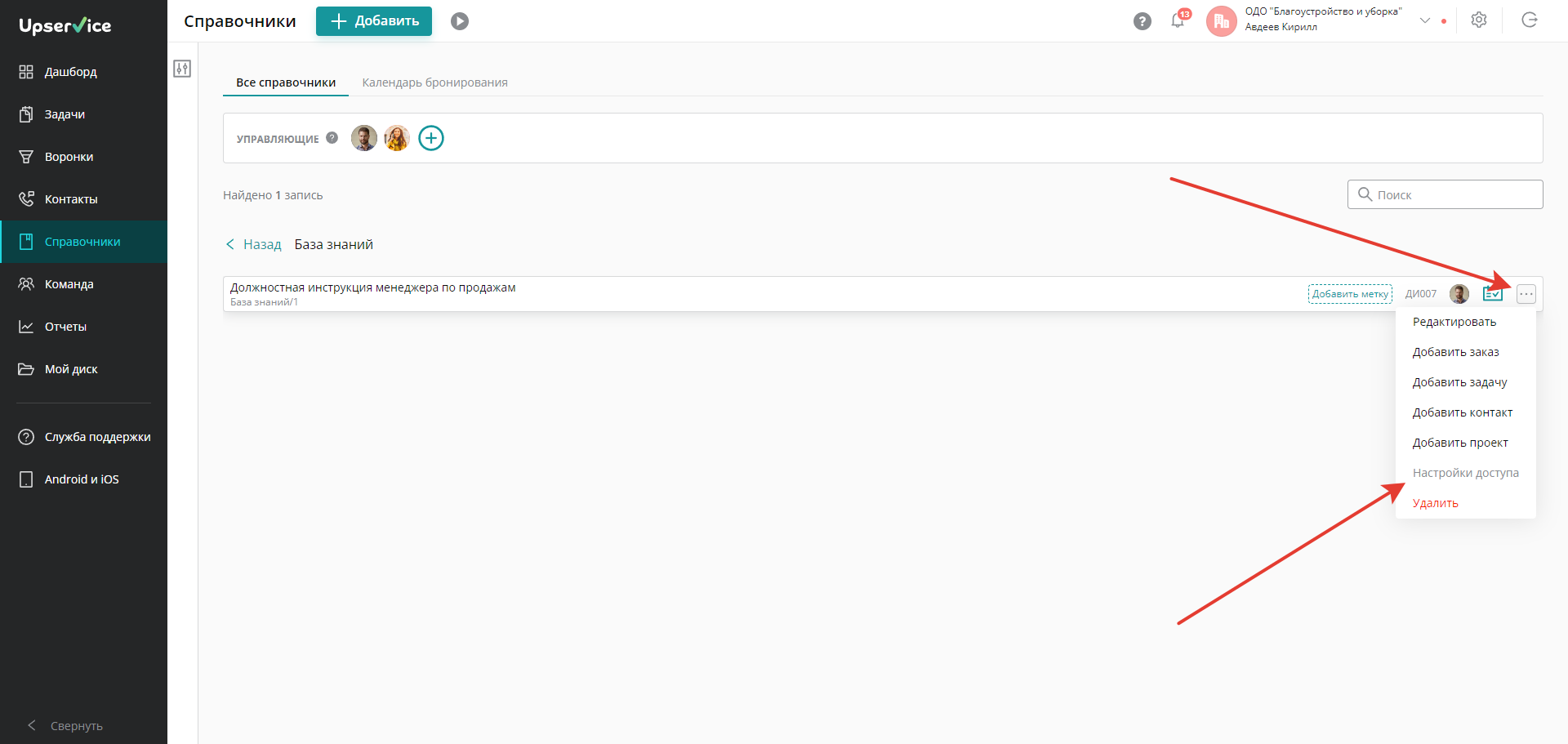Open notifications bell

[1178, 20]
